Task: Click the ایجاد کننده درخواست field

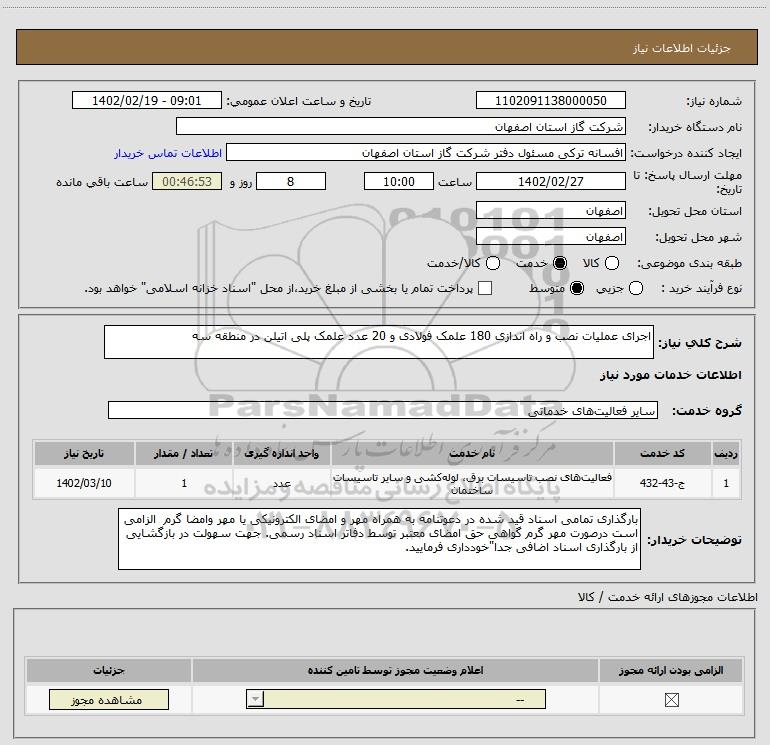Action: coord(426,153)
